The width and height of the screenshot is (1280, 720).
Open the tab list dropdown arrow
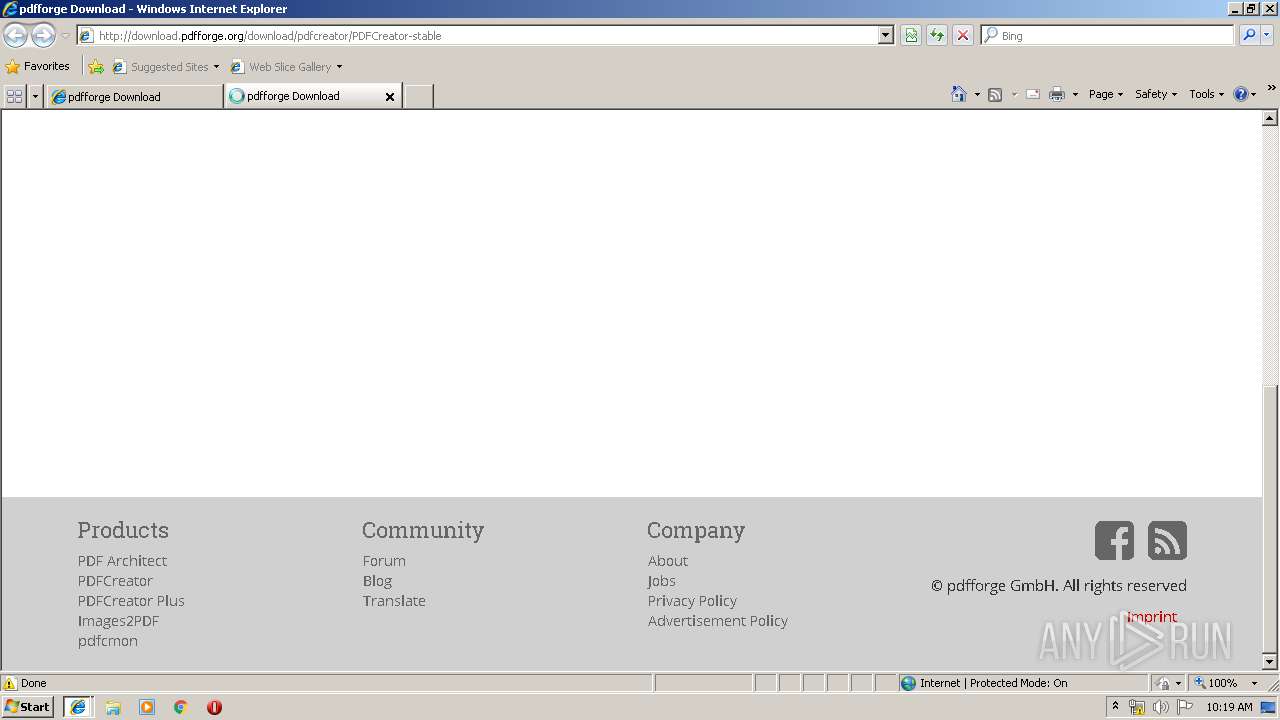click(x=36, y=96)
